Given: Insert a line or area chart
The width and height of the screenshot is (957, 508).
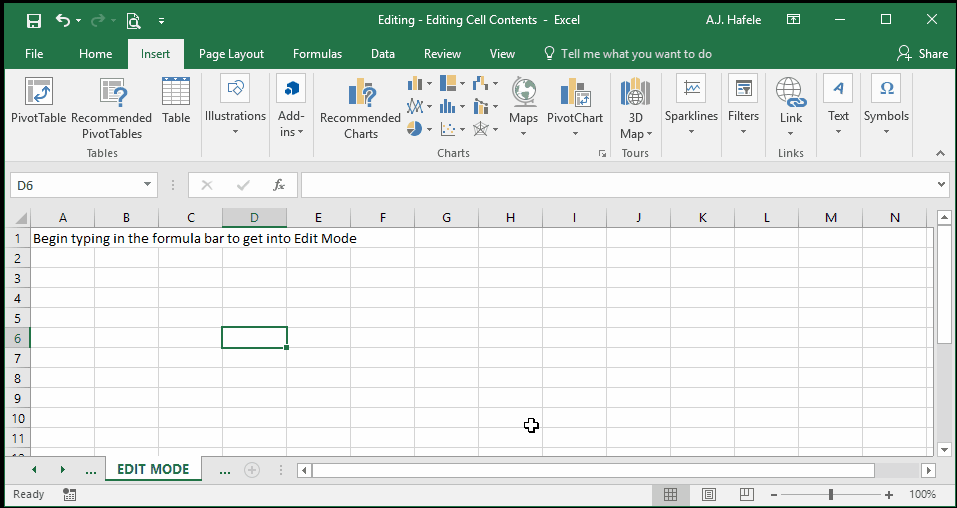Looking at the screenshot, I should (419, 106).
